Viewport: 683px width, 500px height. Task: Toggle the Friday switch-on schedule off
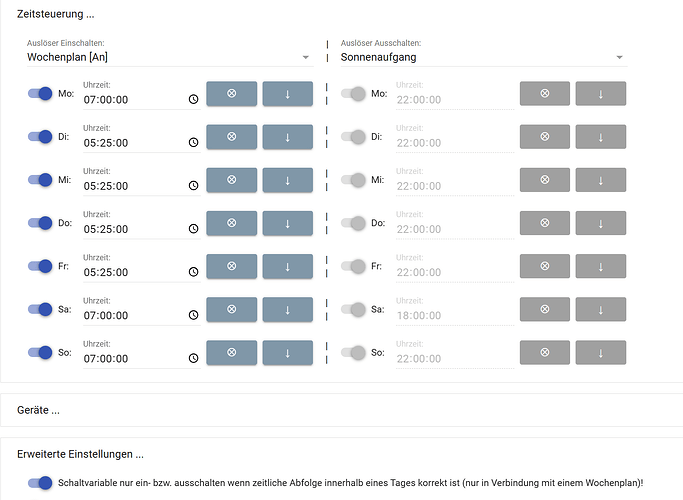click(40, 266)
